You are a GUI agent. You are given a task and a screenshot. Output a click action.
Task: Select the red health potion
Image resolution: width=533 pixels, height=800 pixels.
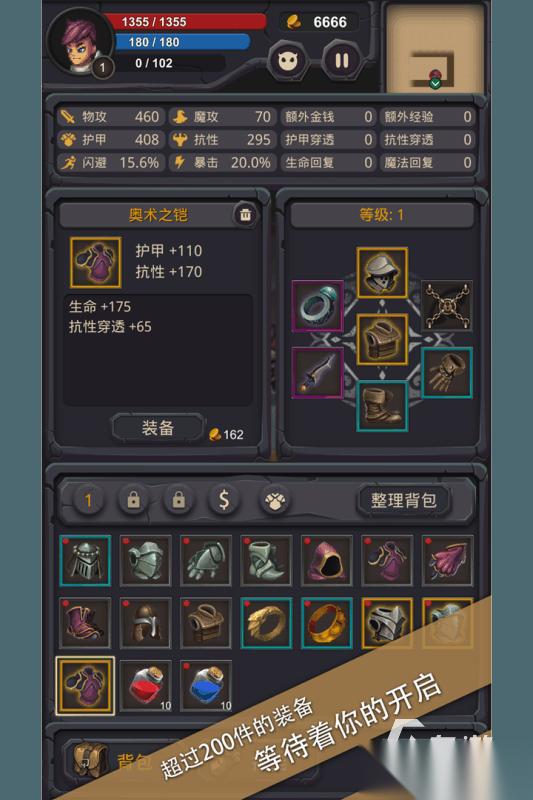click(145, 685)
